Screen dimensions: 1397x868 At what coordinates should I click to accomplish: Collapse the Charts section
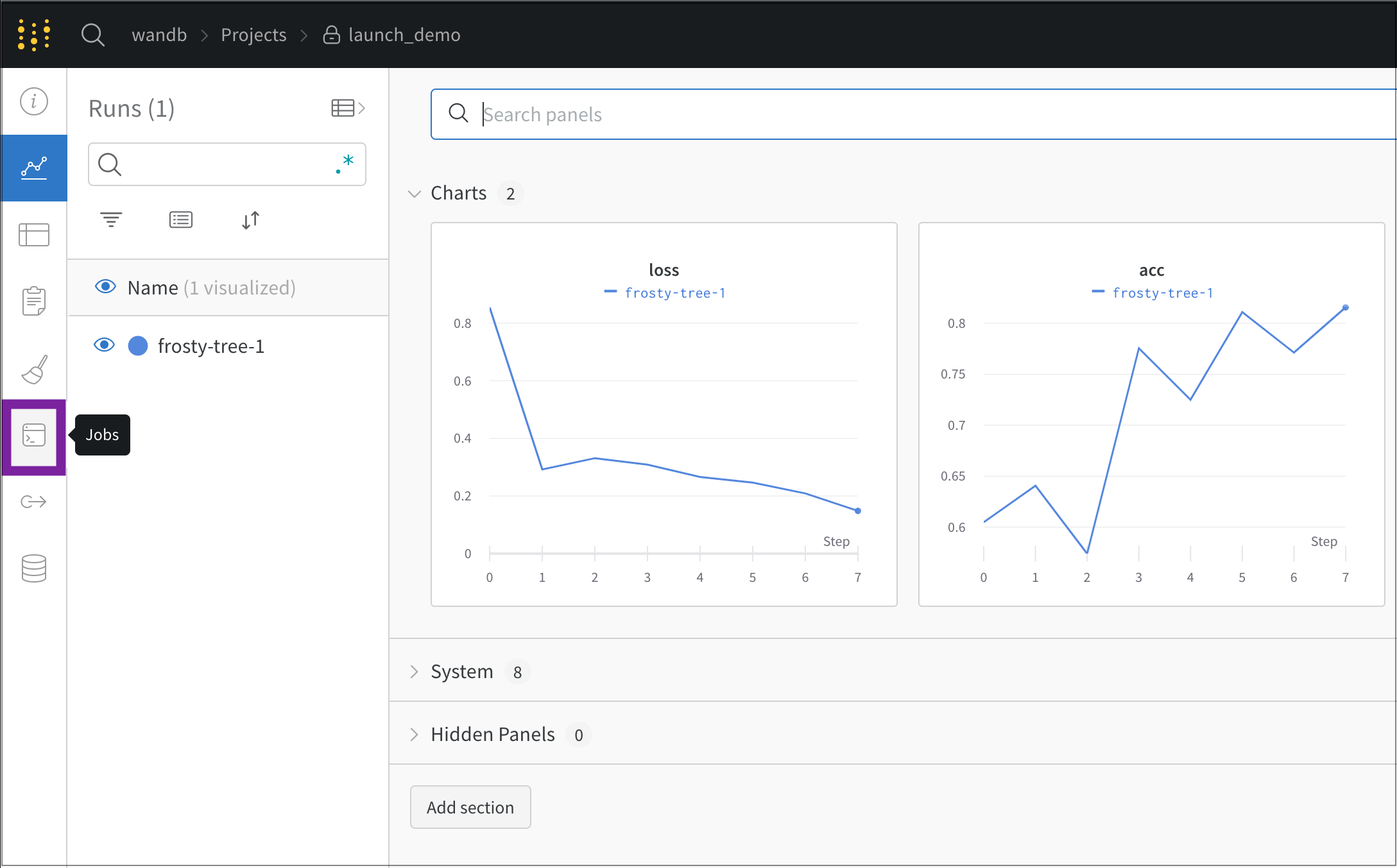414,193
